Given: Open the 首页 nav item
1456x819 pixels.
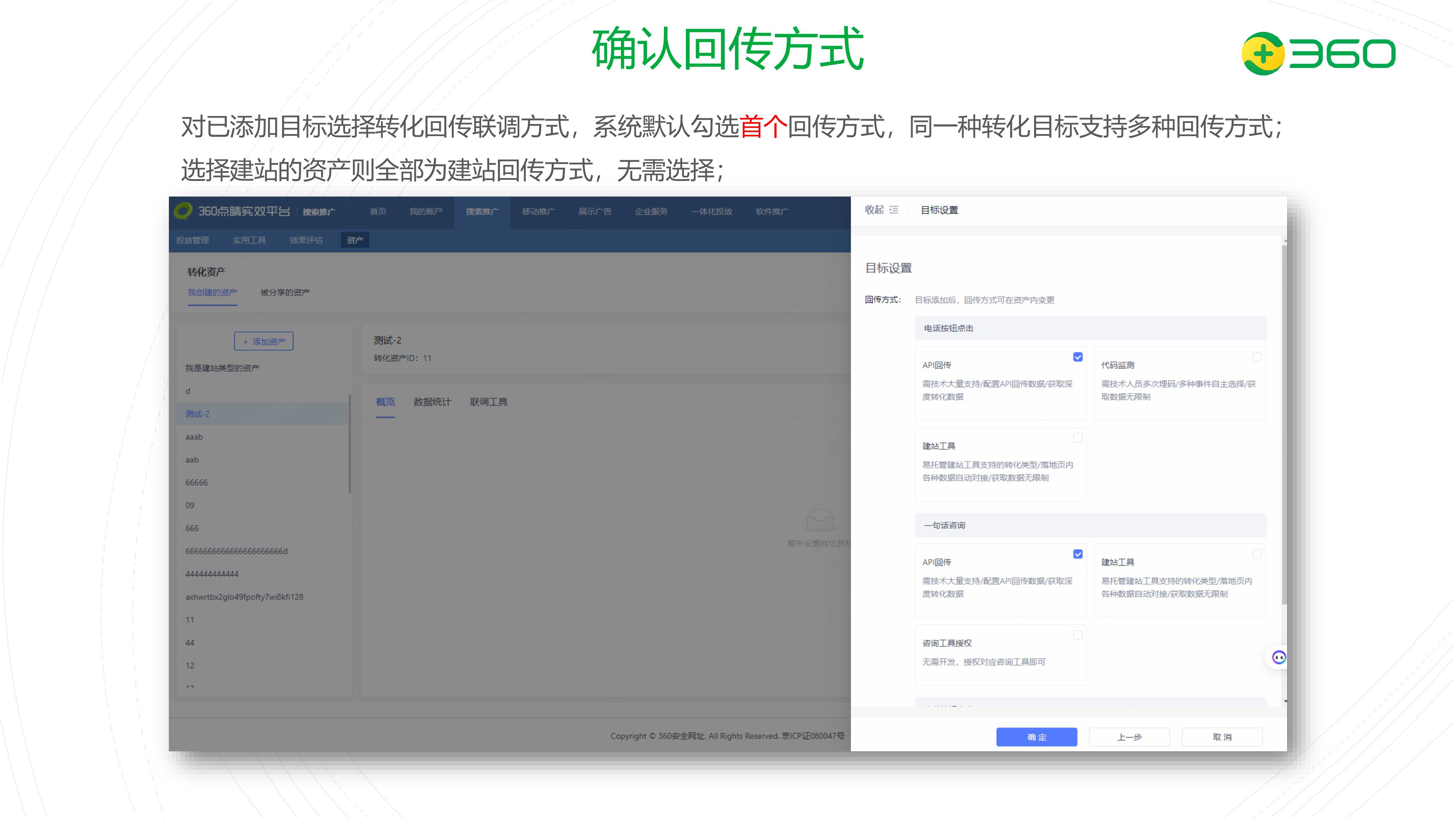Looking at the screenshot, I should point(378,211).
